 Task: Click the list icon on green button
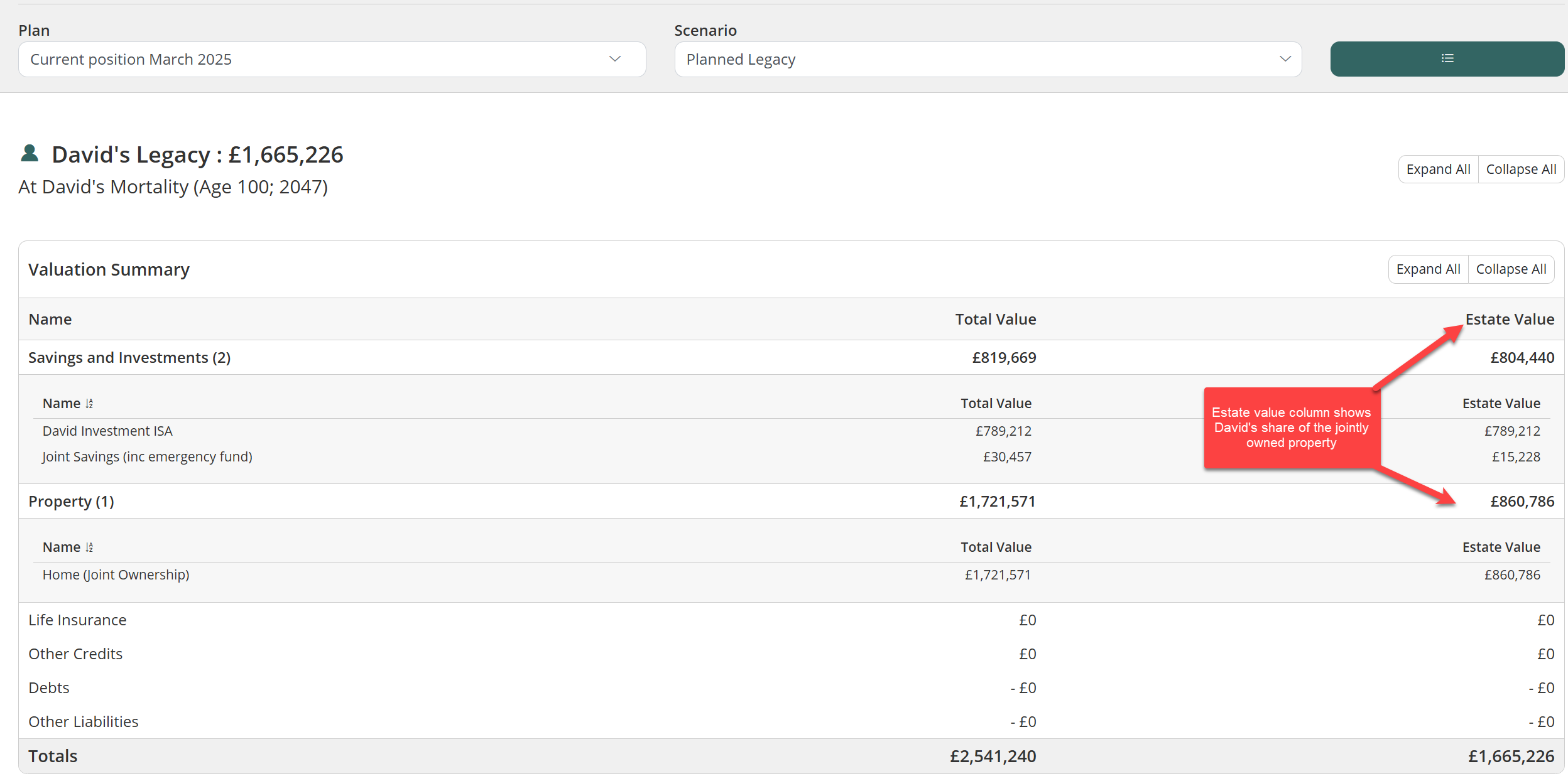coord(1447,58)
